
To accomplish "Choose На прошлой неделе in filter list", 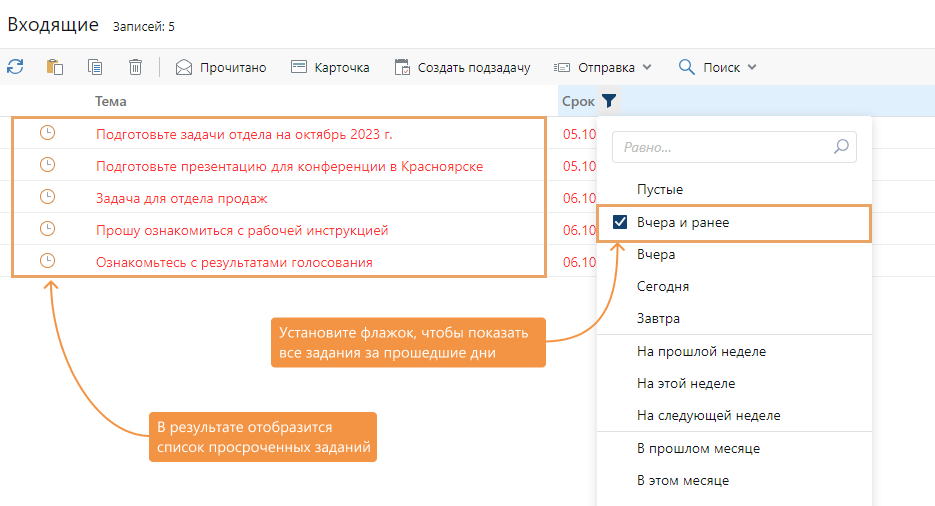I will (x=700, y=351).
